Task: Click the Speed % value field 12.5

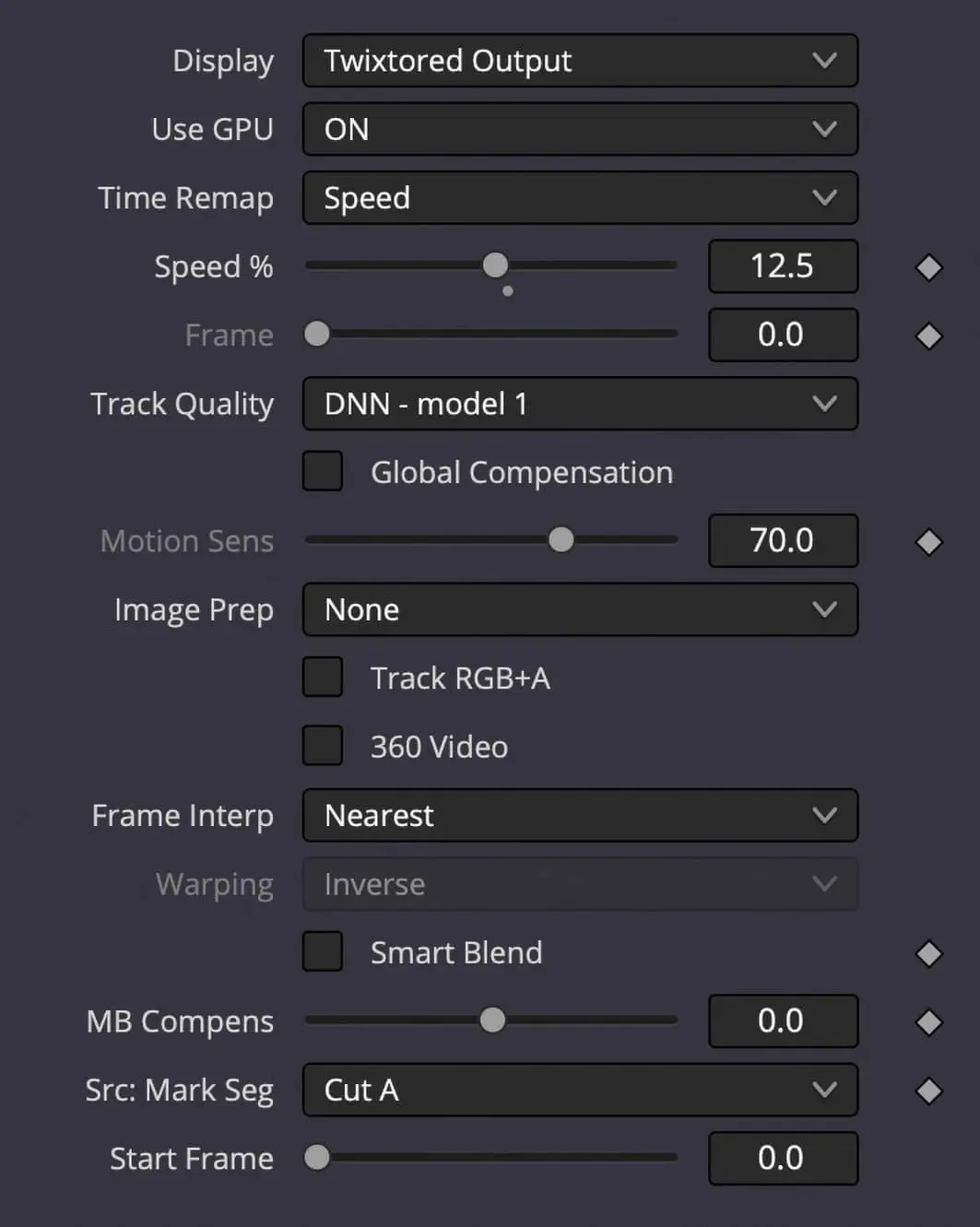Action: tap(783, 266)
